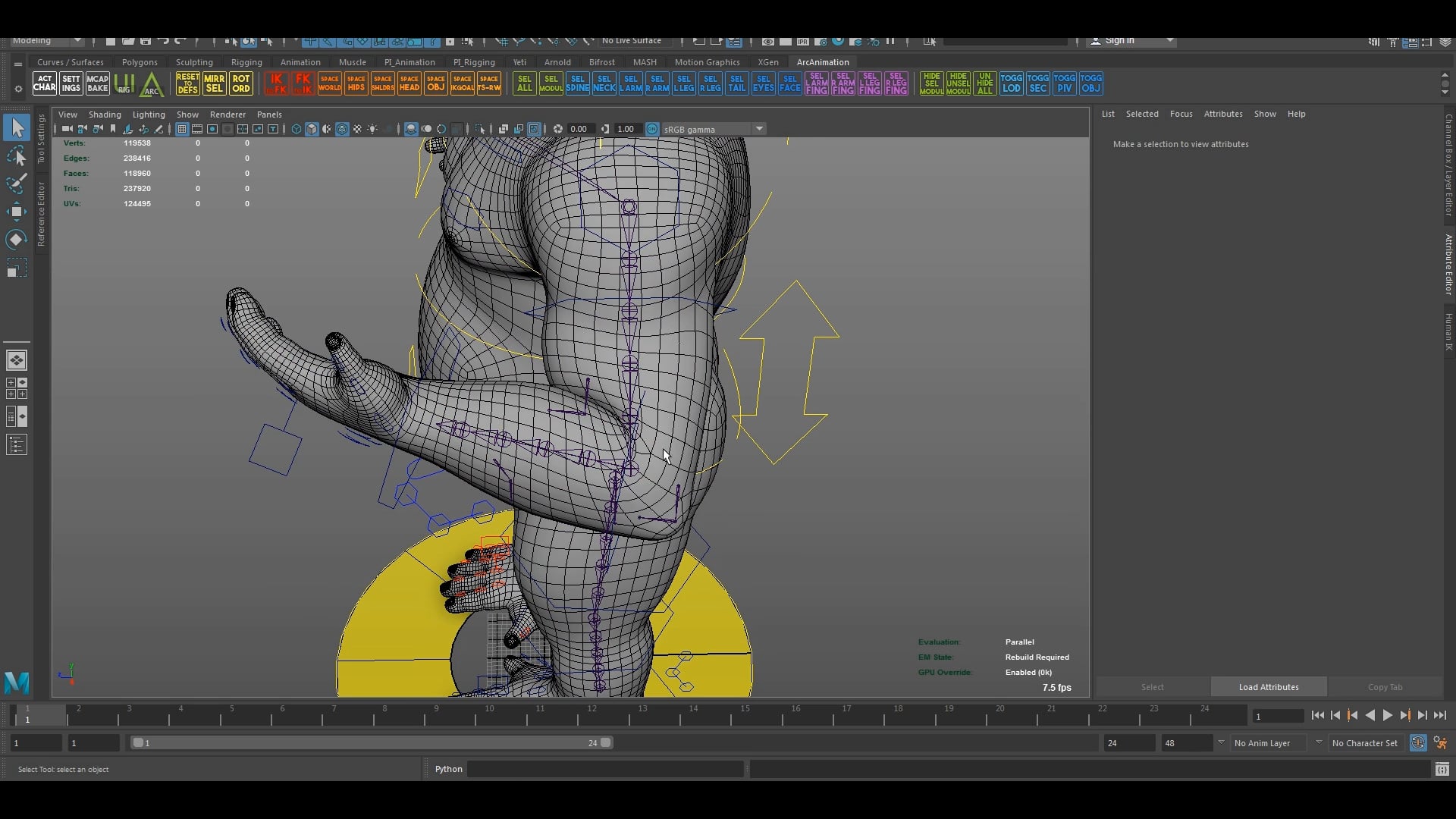
Task: Toggle secondary controls with TOGG SEC
Action: (1037, 83)
